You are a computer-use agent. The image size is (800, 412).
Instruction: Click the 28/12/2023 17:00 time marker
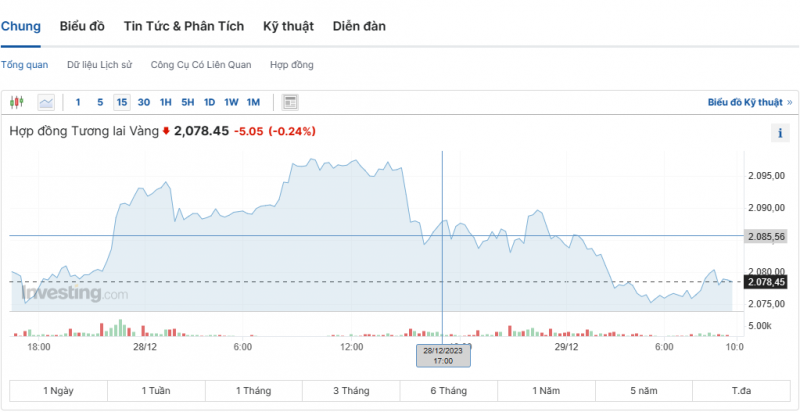(x=442, y=355)
